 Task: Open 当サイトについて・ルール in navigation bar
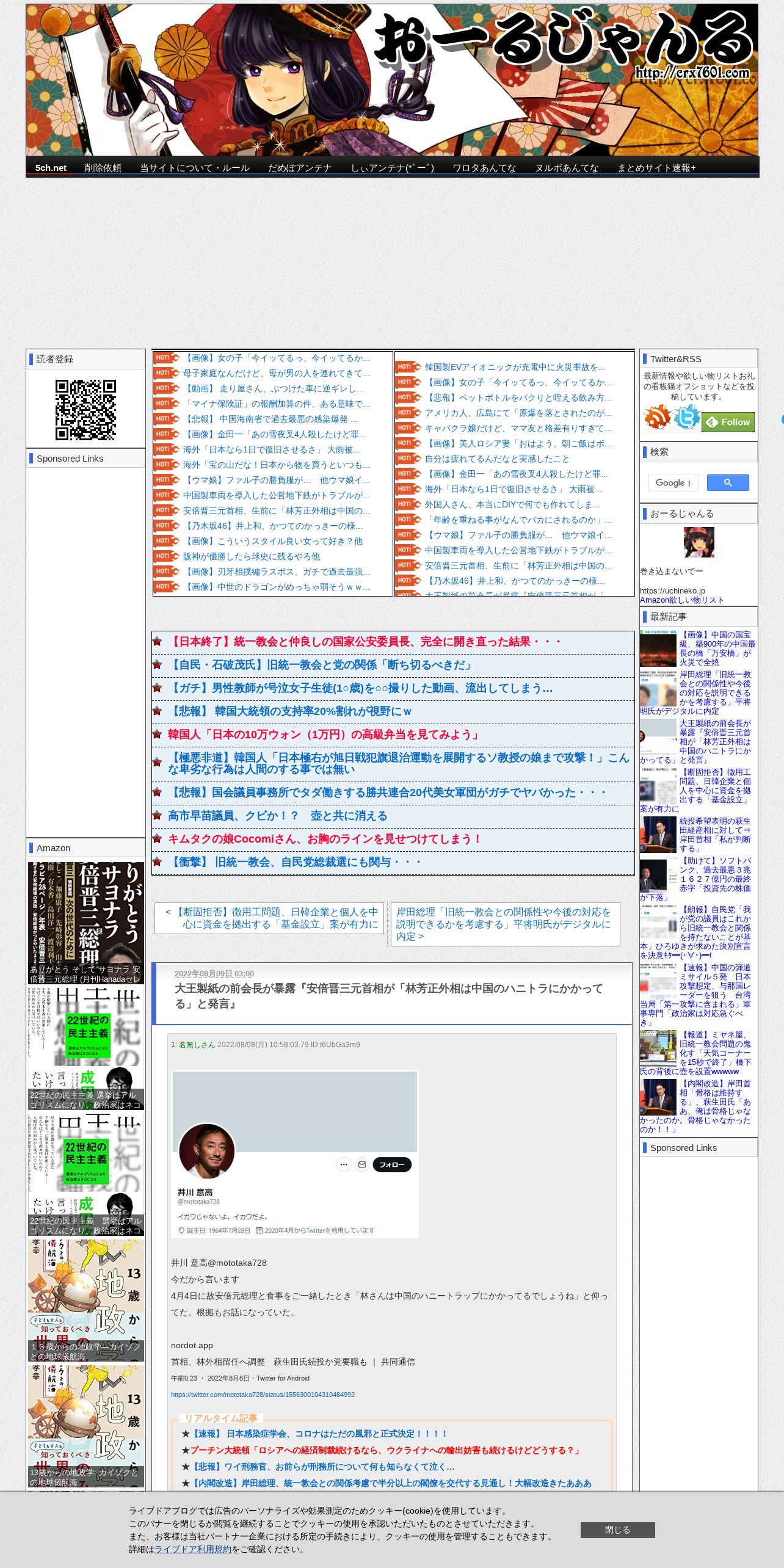[x=195, y=168]
